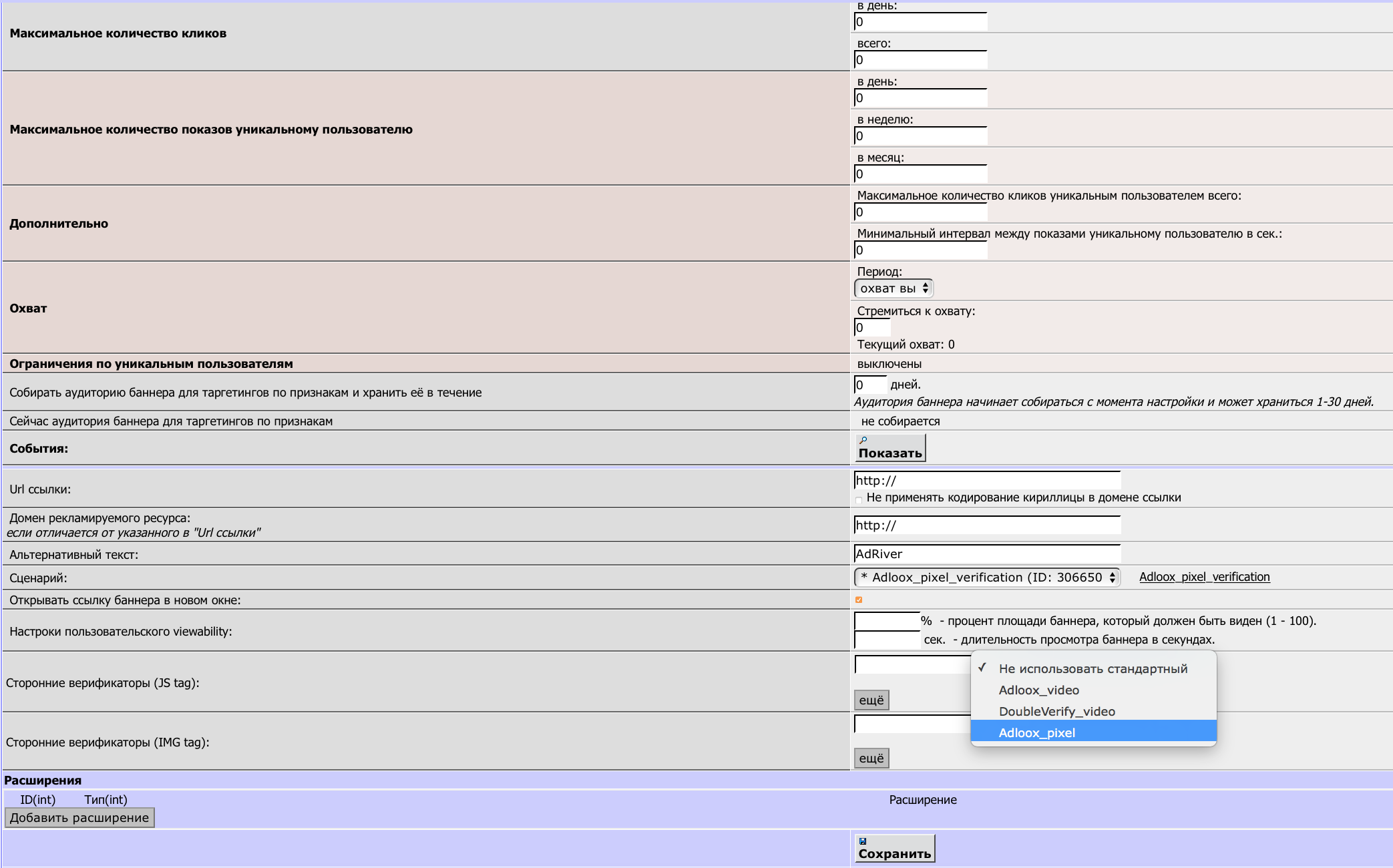1393x868 pixels.
Task: Open the Сценарий Adloox_pixel_verification dropdown
Action: pyautogui.click(x=987, y=578)
